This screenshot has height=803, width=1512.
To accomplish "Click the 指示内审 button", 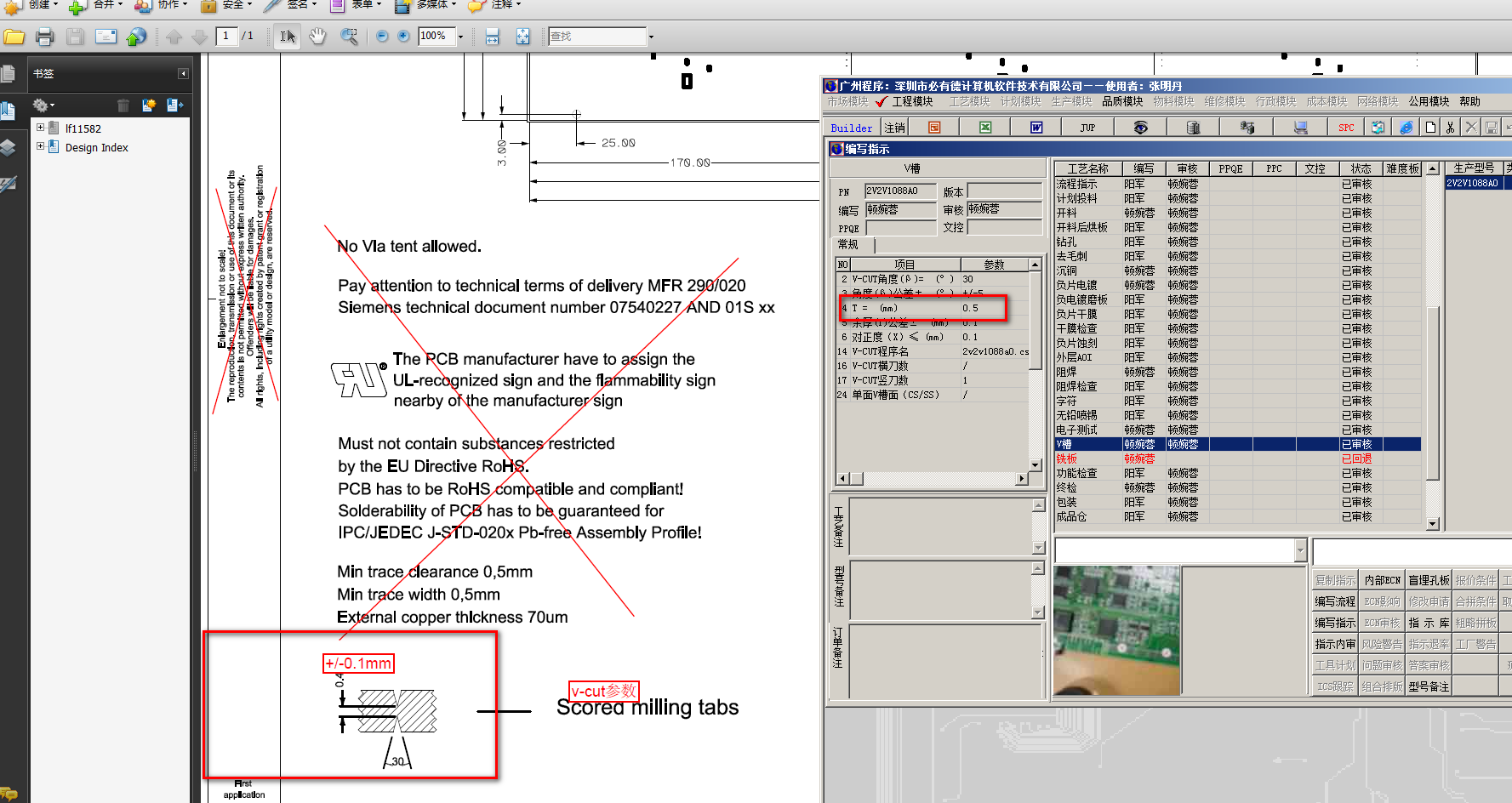I will point(1335,644).
